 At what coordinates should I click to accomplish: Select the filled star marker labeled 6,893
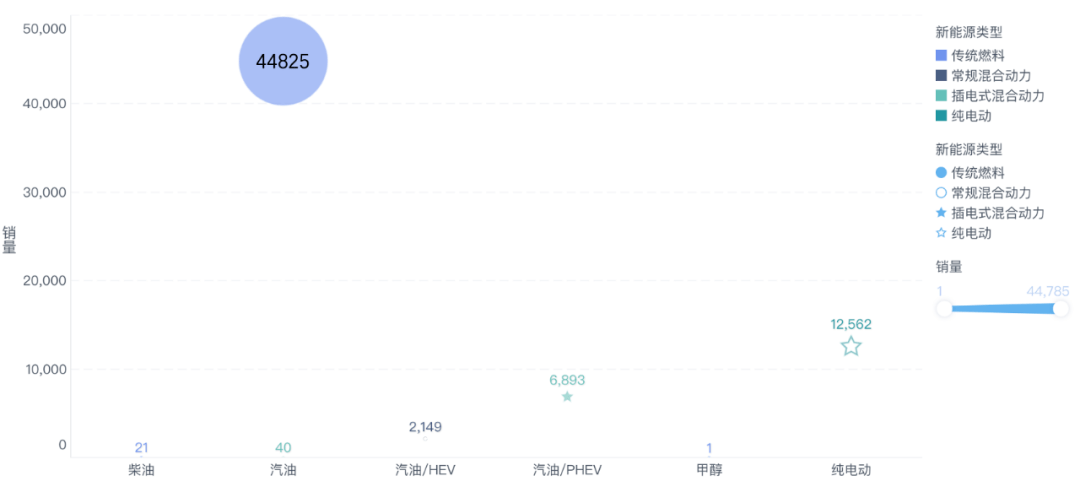coord(567,397)
